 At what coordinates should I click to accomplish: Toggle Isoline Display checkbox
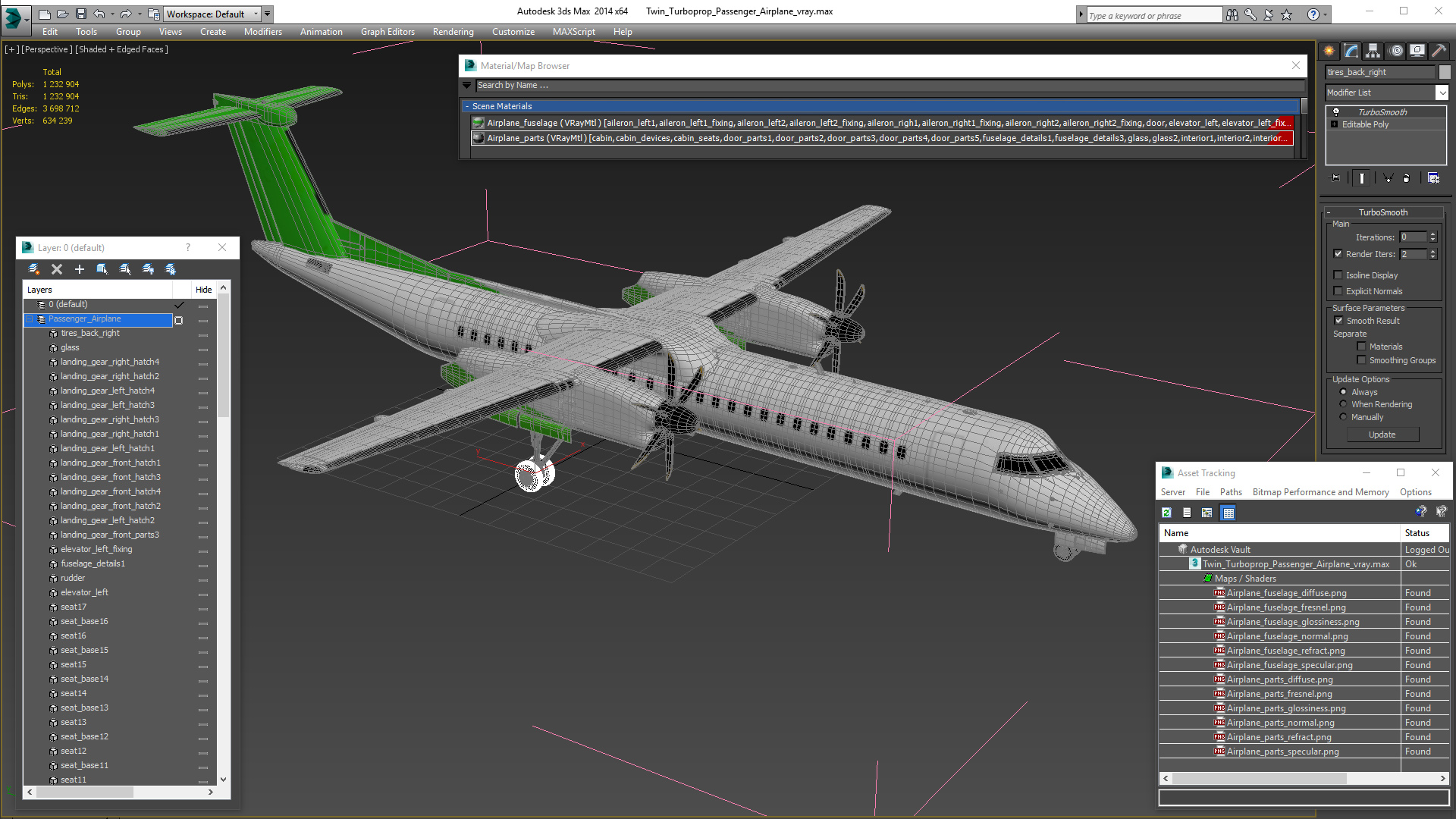(x=1338, y=275)
